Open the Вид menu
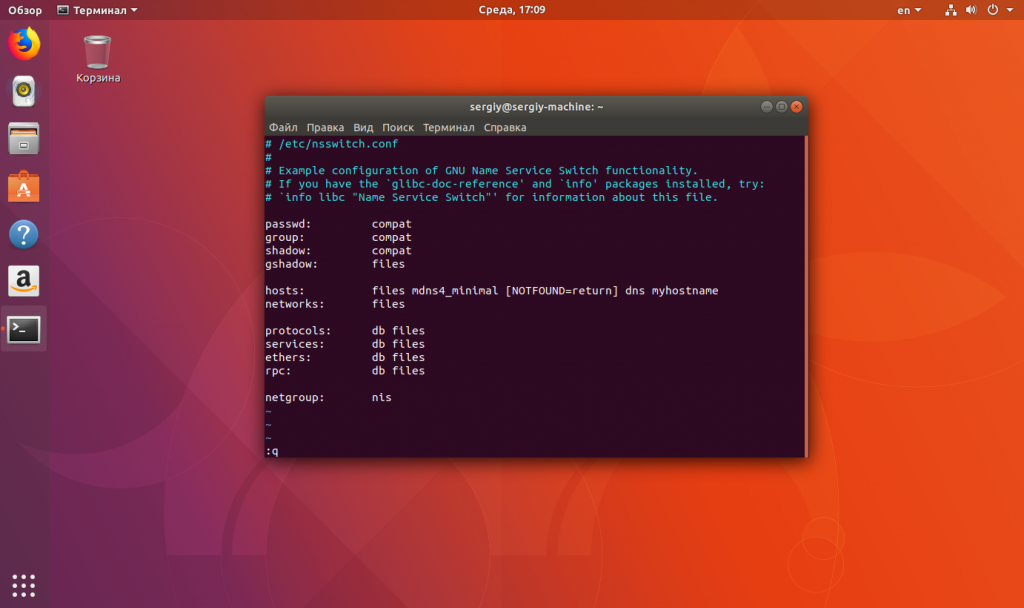 [x=363, y=127]
